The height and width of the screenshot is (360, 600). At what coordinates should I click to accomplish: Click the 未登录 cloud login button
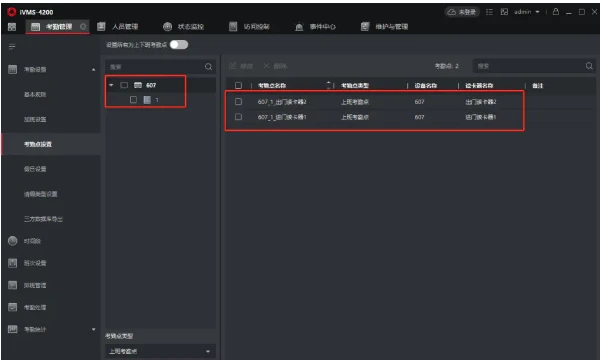462,12
